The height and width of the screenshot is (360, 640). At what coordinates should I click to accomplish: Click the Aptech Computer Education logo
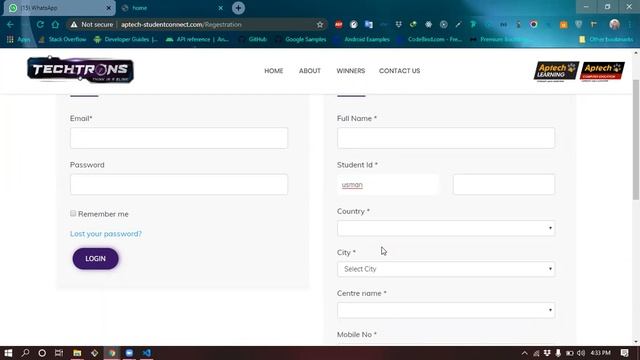(602, 71)
